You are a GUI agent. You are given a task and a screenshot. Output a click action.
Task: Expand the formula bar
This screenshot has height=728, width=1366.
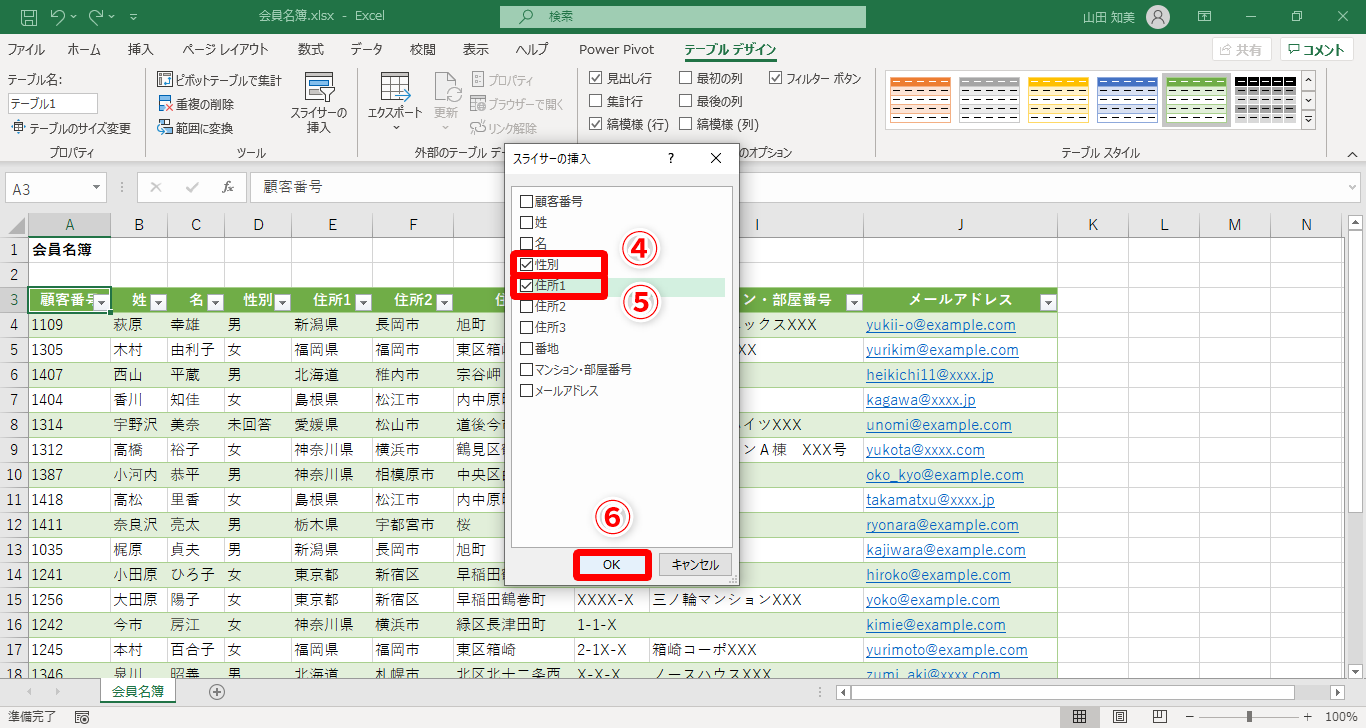[1352, 187]
